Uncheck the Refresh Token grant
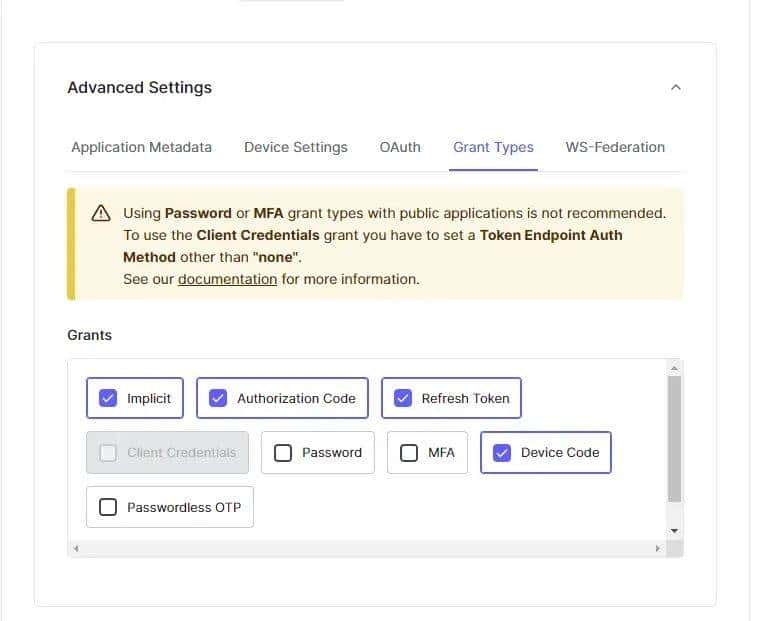 coord(403,398)
